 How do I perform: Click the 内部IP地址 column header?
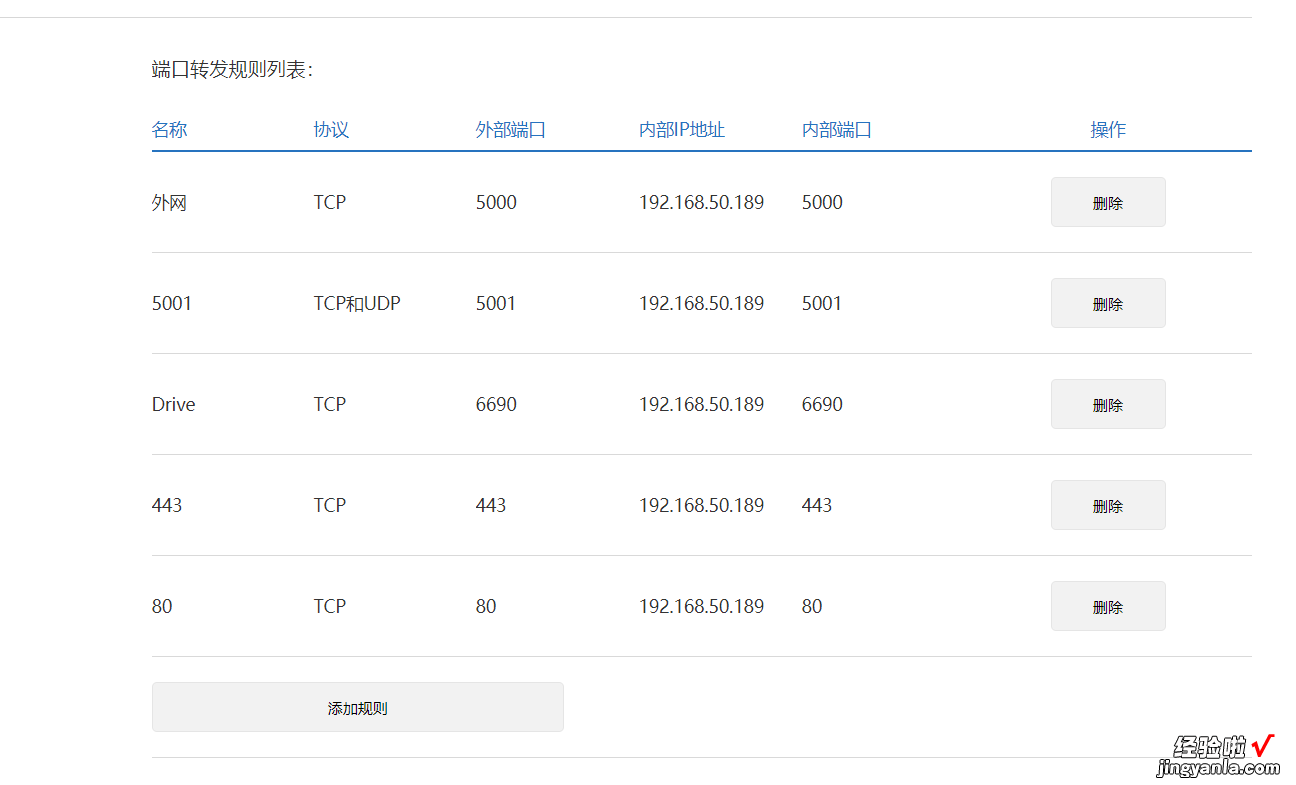(x=682, y=130)
